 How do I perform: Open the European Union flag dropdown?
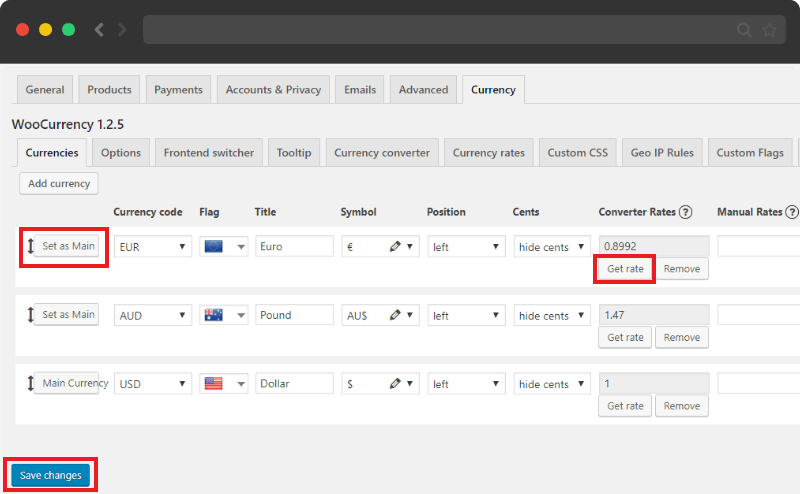coord(223,246)
